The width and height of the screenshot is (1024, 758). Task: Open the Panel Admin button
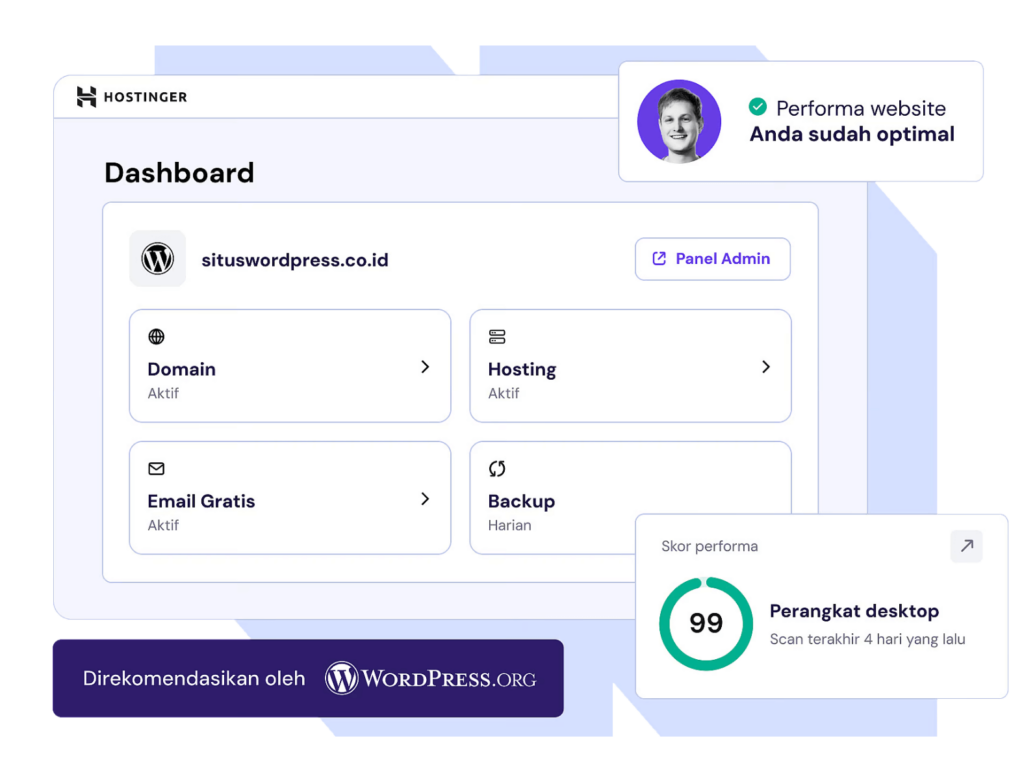pyautogui.click(x=712, y=258)
